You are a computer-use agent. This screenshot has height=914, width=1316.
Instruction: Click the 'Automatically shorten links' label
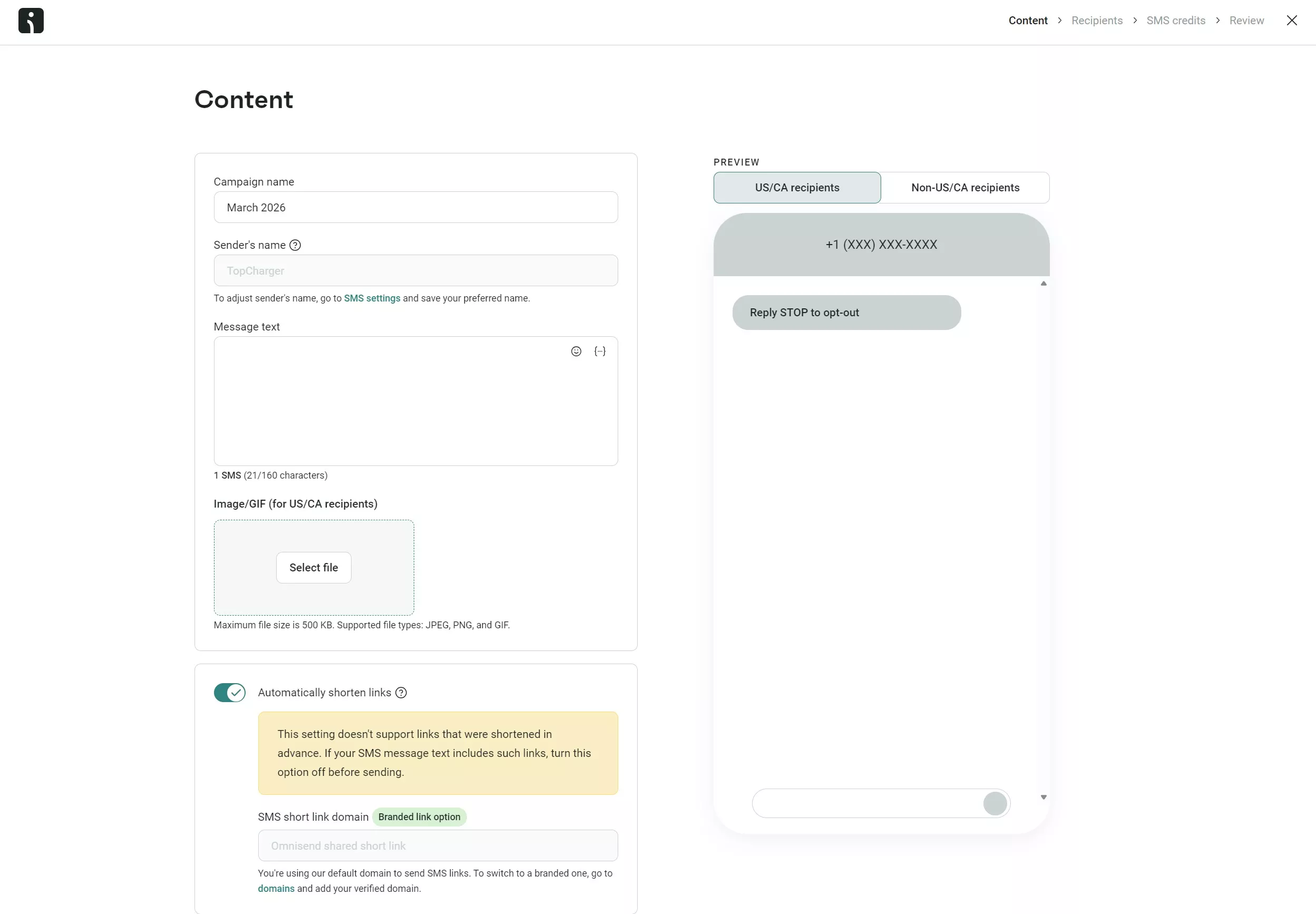click(x=325, y=693)
